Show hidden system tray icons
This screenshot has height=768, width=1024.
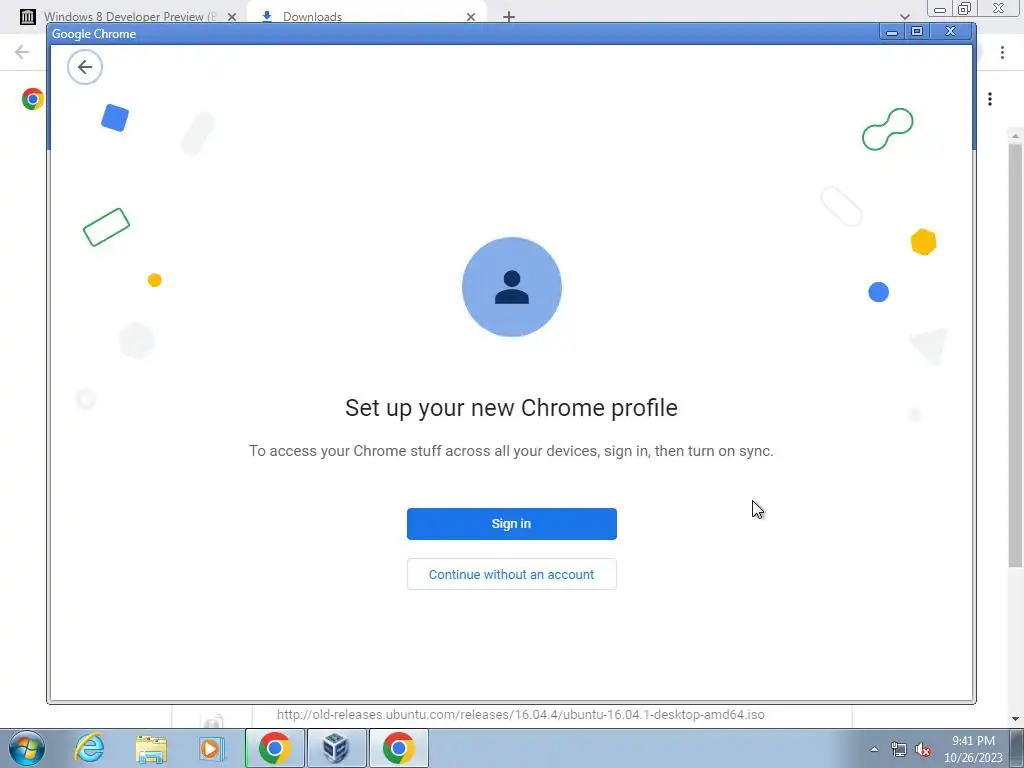(874, 749)
